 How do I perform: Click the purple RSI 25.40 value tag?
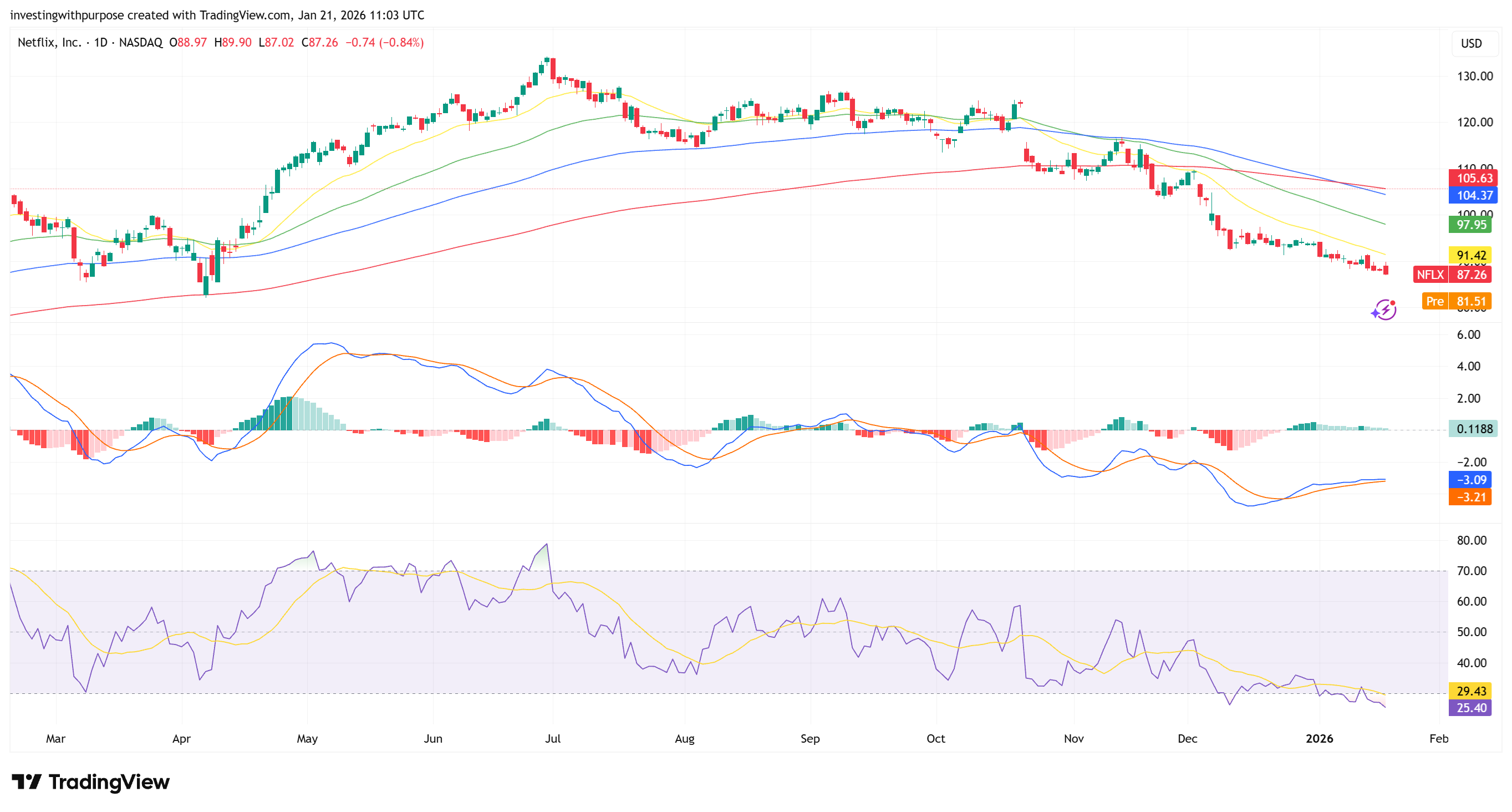coord(1470,708)
